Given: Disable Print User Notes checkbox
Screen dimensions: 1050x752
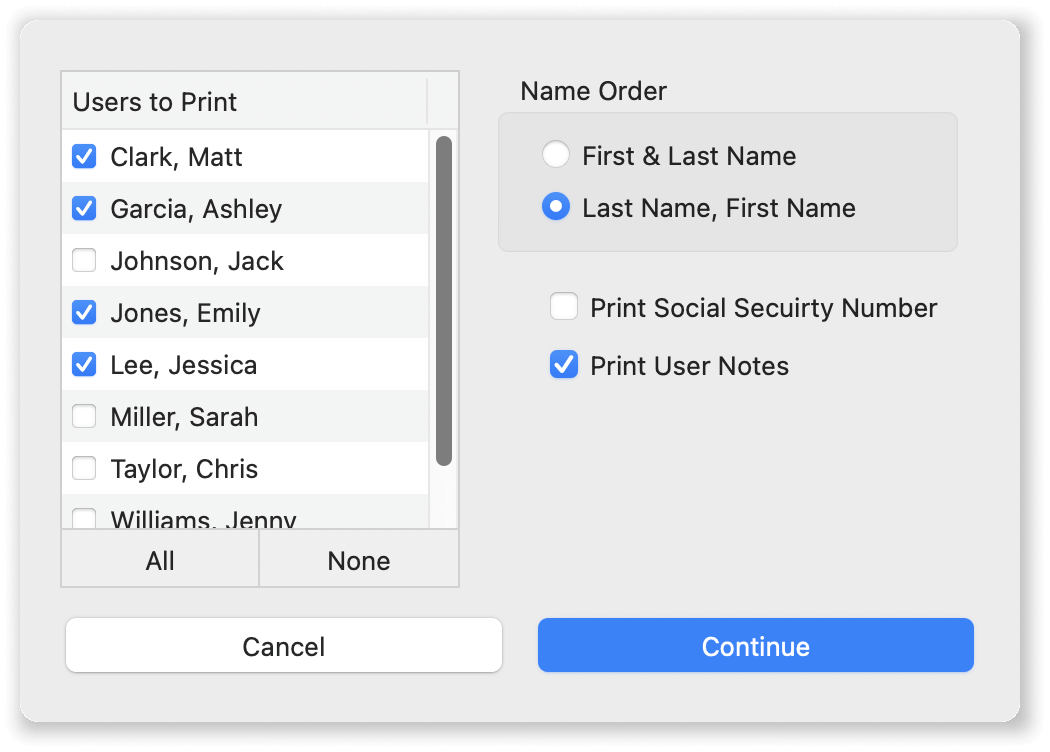Looking at the screenshot, I should (x=564, y=365).
